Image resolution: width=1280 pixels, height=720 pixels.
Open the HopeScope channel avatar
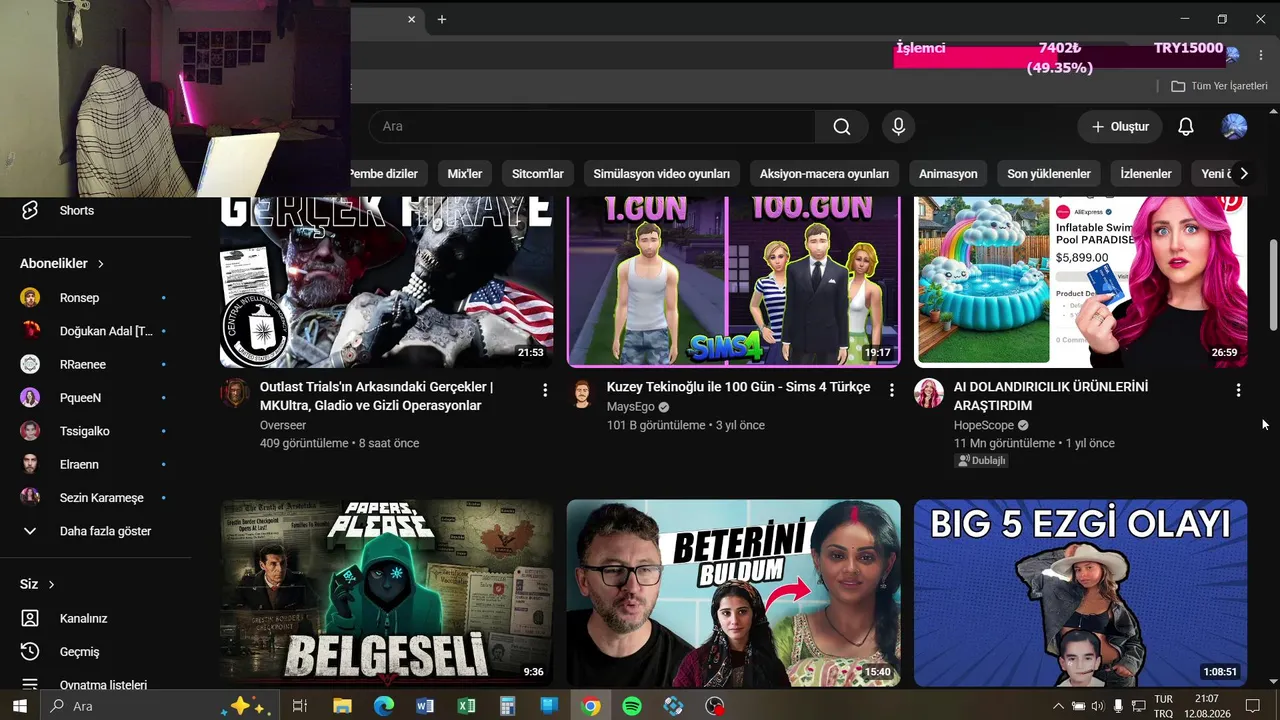tap(929, 393)
